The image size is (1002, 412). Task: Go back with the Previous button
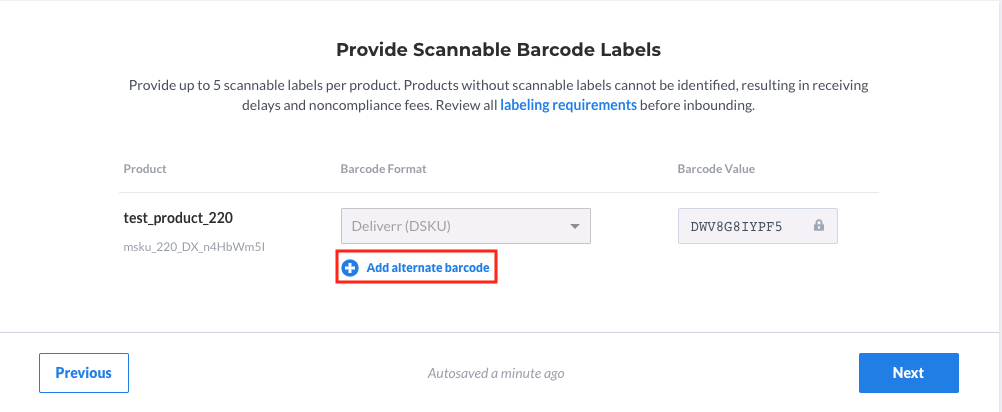tap(84, 373)
